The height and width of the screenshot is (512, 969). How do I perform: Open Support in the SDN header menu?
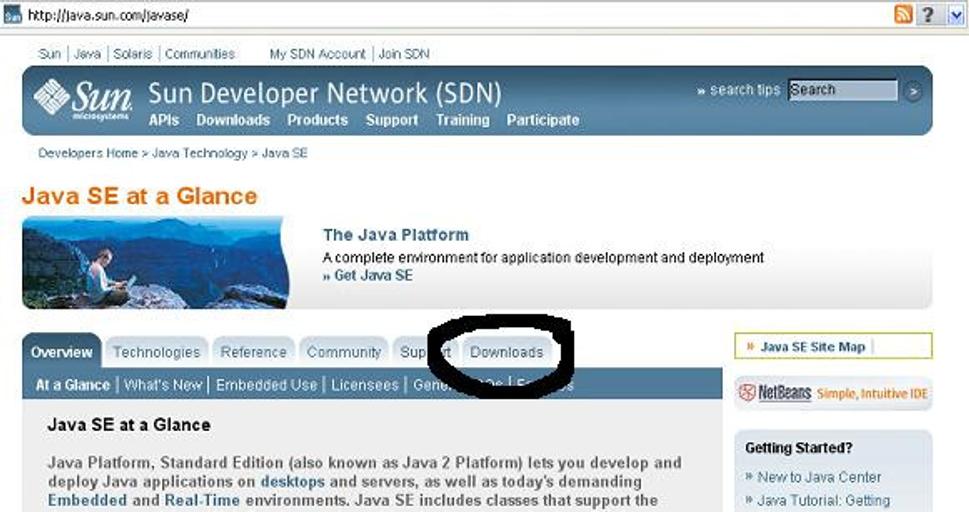coord(392,120)
